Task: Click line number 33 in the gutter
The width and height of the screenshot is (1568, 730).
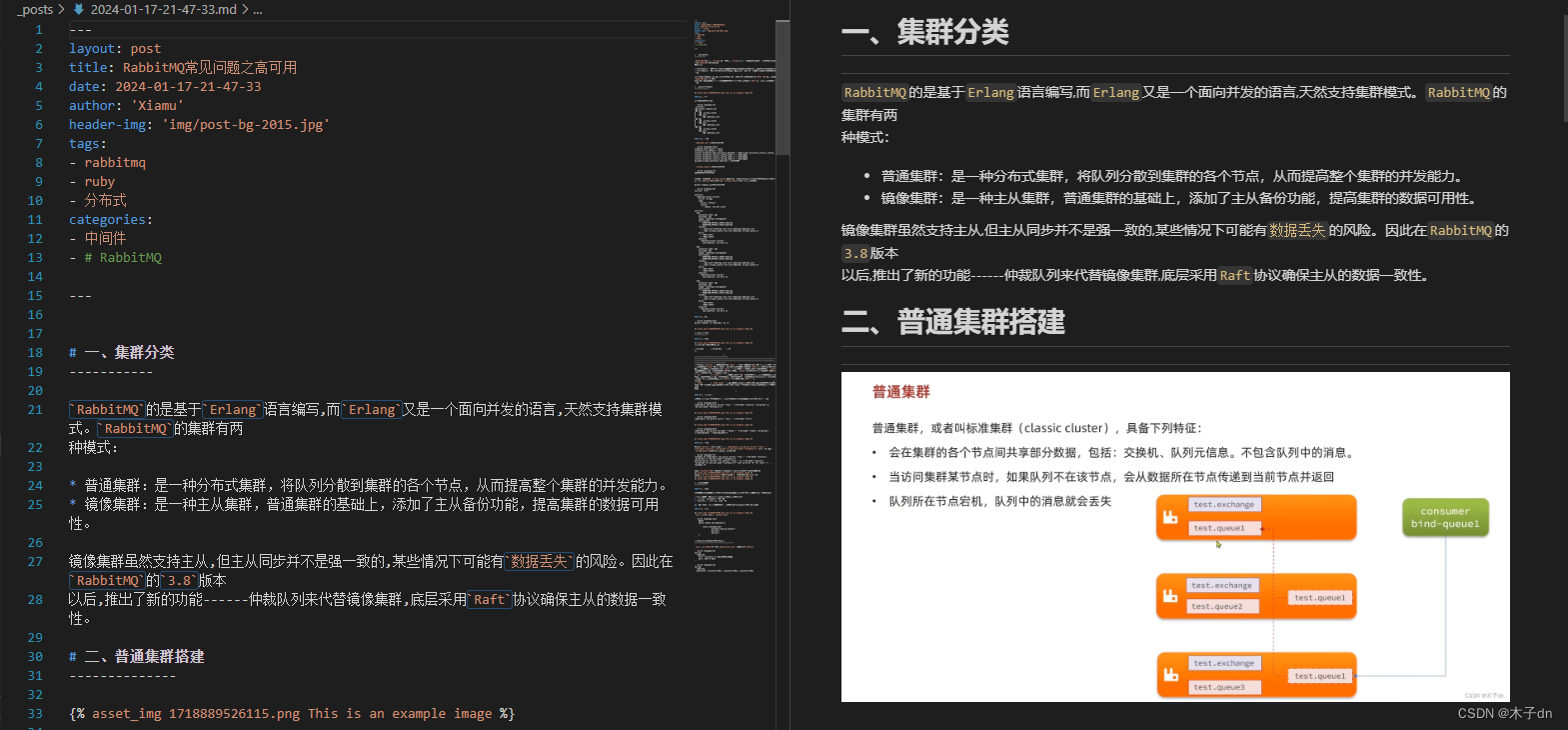Action: (35, 713)
